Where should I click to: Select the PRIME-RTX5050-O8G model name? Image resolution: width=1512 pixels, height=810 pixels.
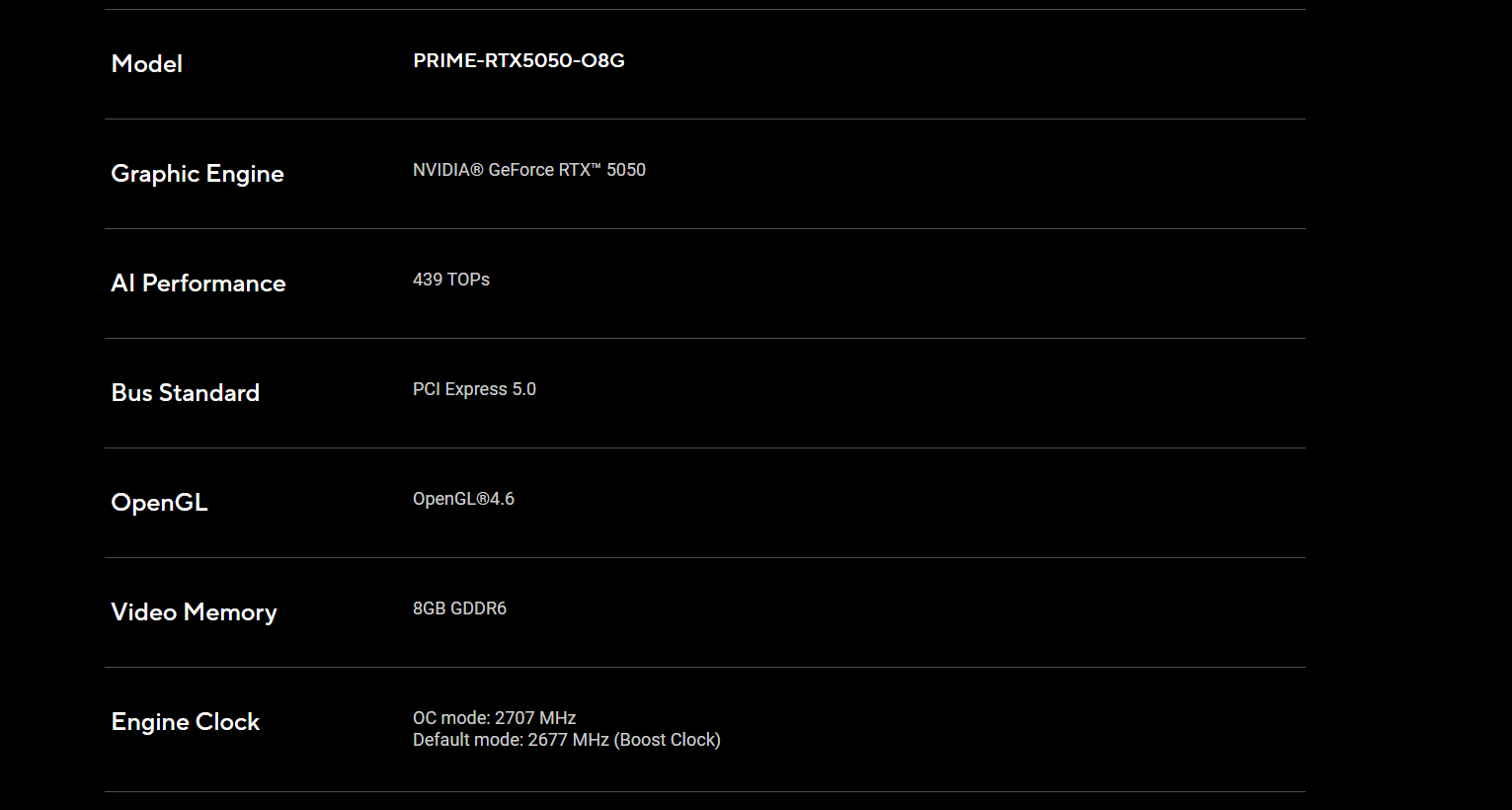518,60
